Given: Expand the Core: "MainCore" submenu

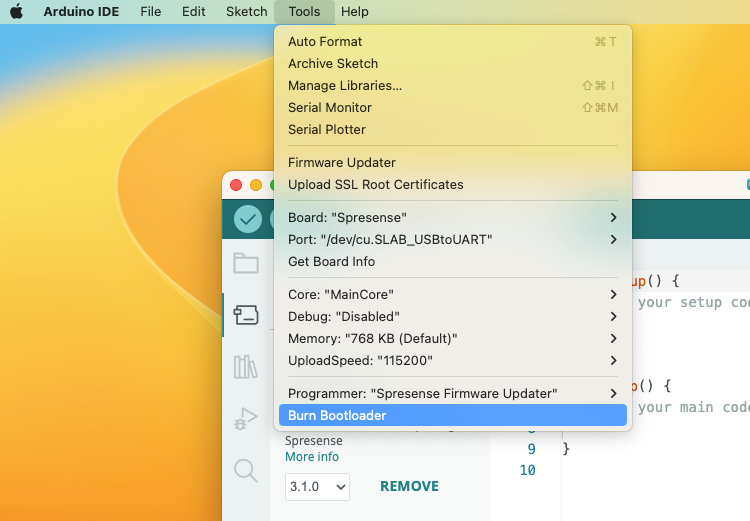Looking at the screenshot, I should [452, 295].
